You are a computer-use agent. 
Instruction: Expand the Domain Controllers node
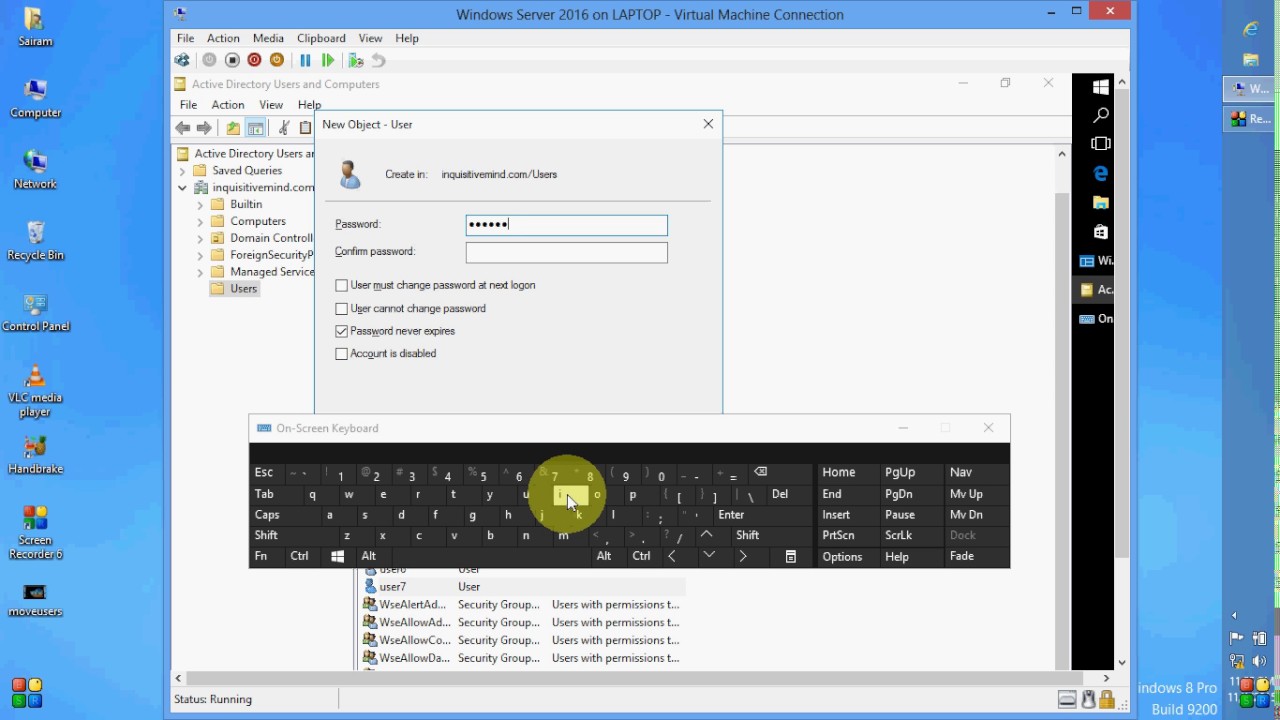[x=200, y=239]
